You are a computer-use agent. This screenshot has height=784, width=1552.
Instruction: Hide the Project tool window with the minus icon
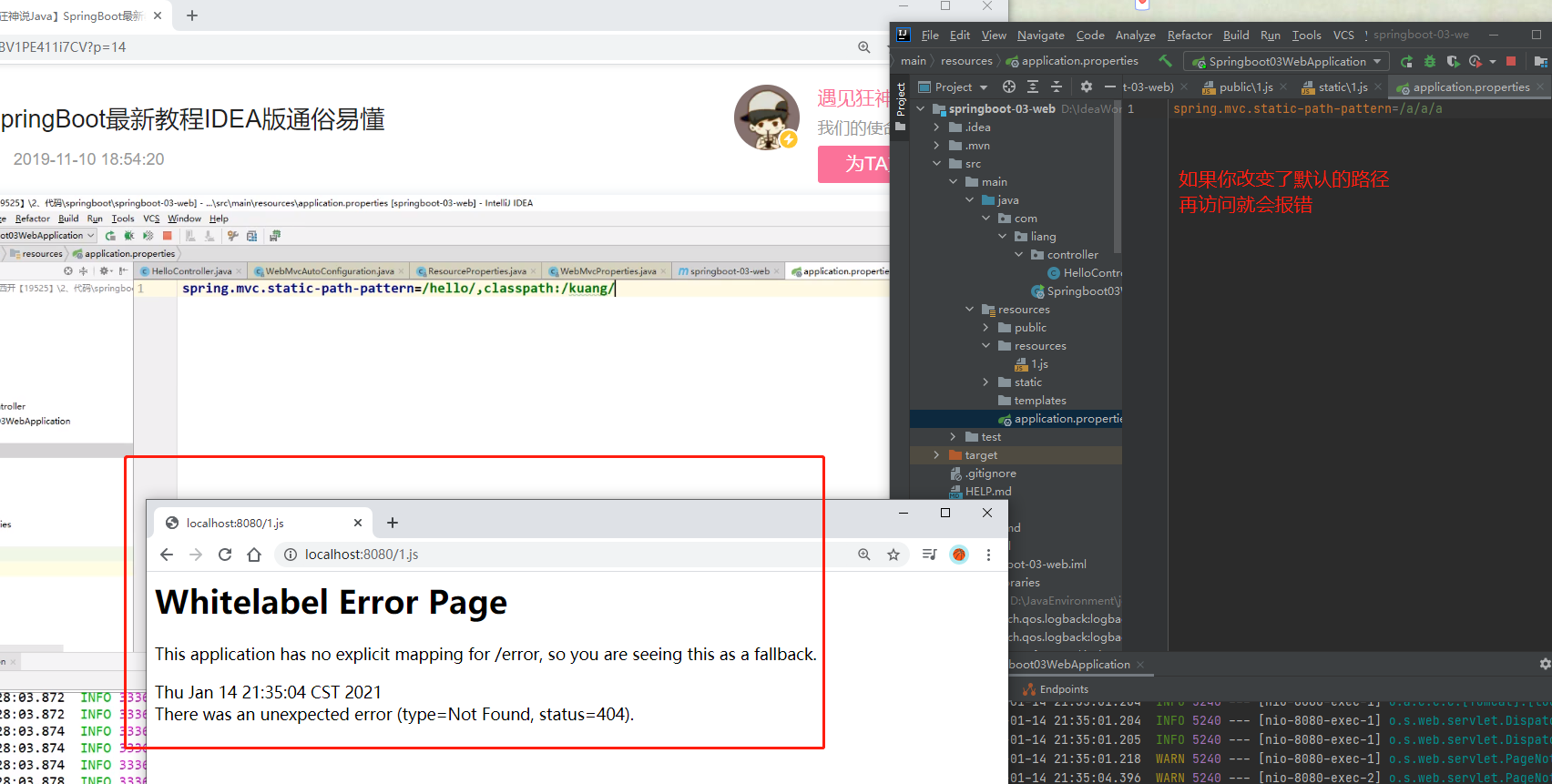[x=1109, y=87]
